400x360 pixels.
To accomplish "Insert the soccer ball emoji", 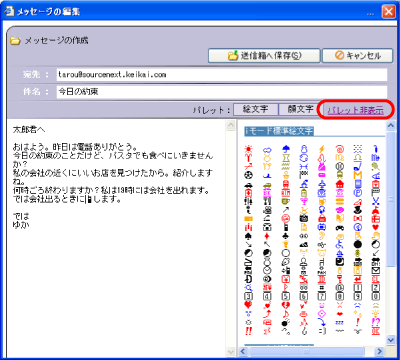I will coord(248,175).
